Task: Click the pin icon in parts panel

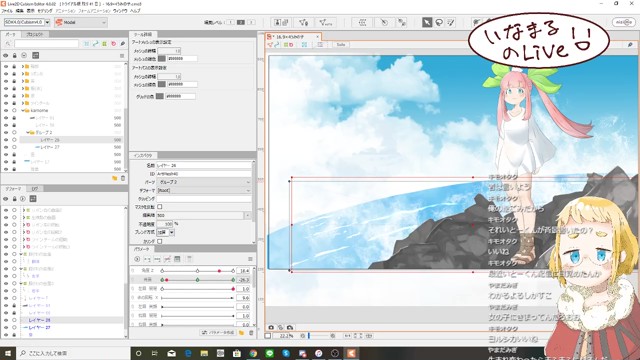Action: (x=122, y=43)
